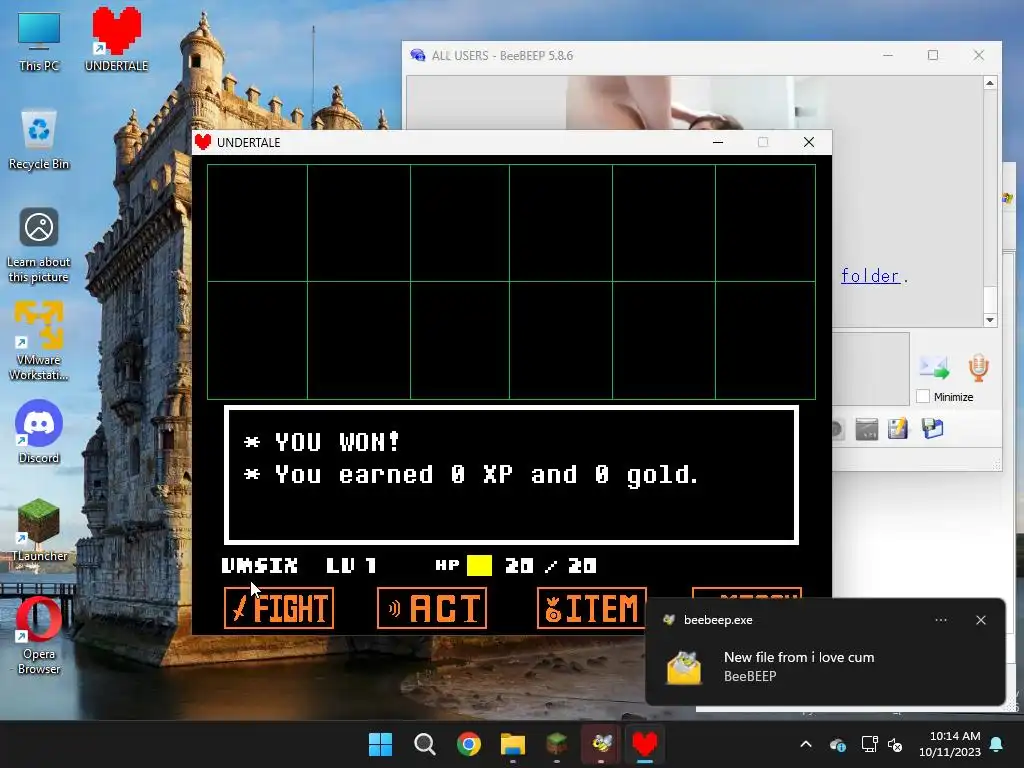The image size is (1024, 768).
Task: Click the blue floppy disk folder icon in BeeBEEP
Action: (933, 429)
